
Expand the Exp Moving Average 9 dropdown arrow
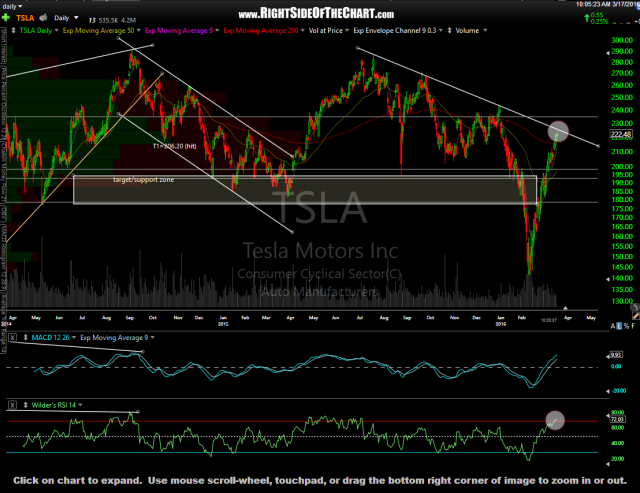[x=217, y=31]
